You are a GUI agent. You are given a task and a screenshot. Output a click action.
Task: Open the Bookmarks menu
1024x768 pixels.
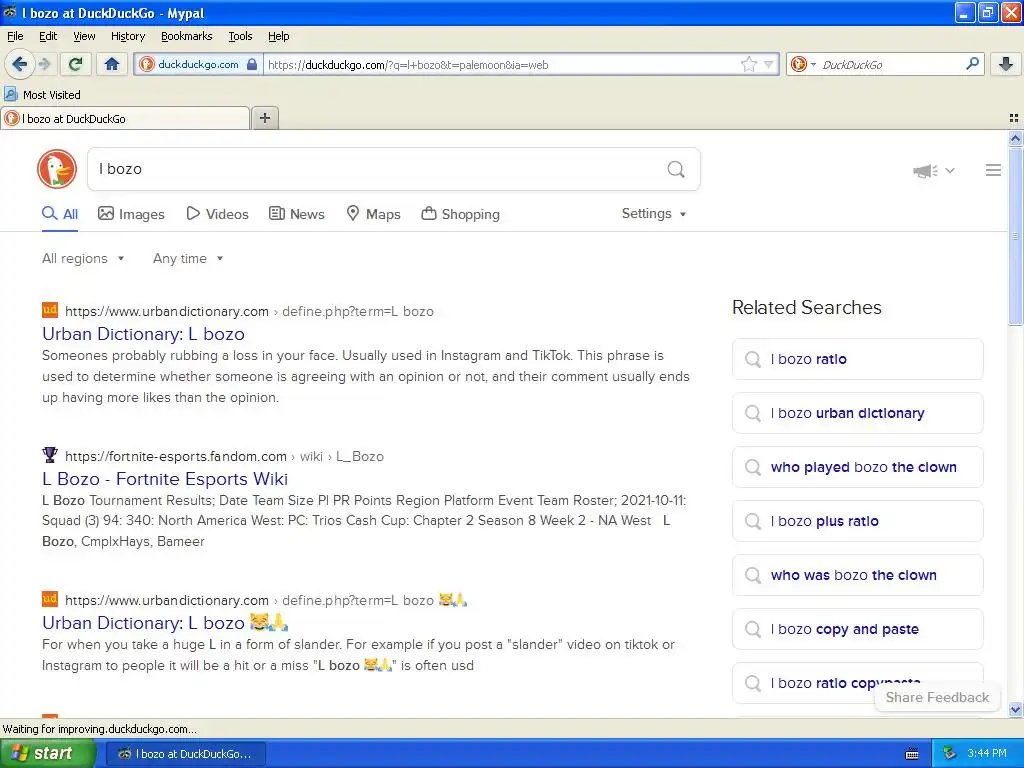[x=186, y=36]
